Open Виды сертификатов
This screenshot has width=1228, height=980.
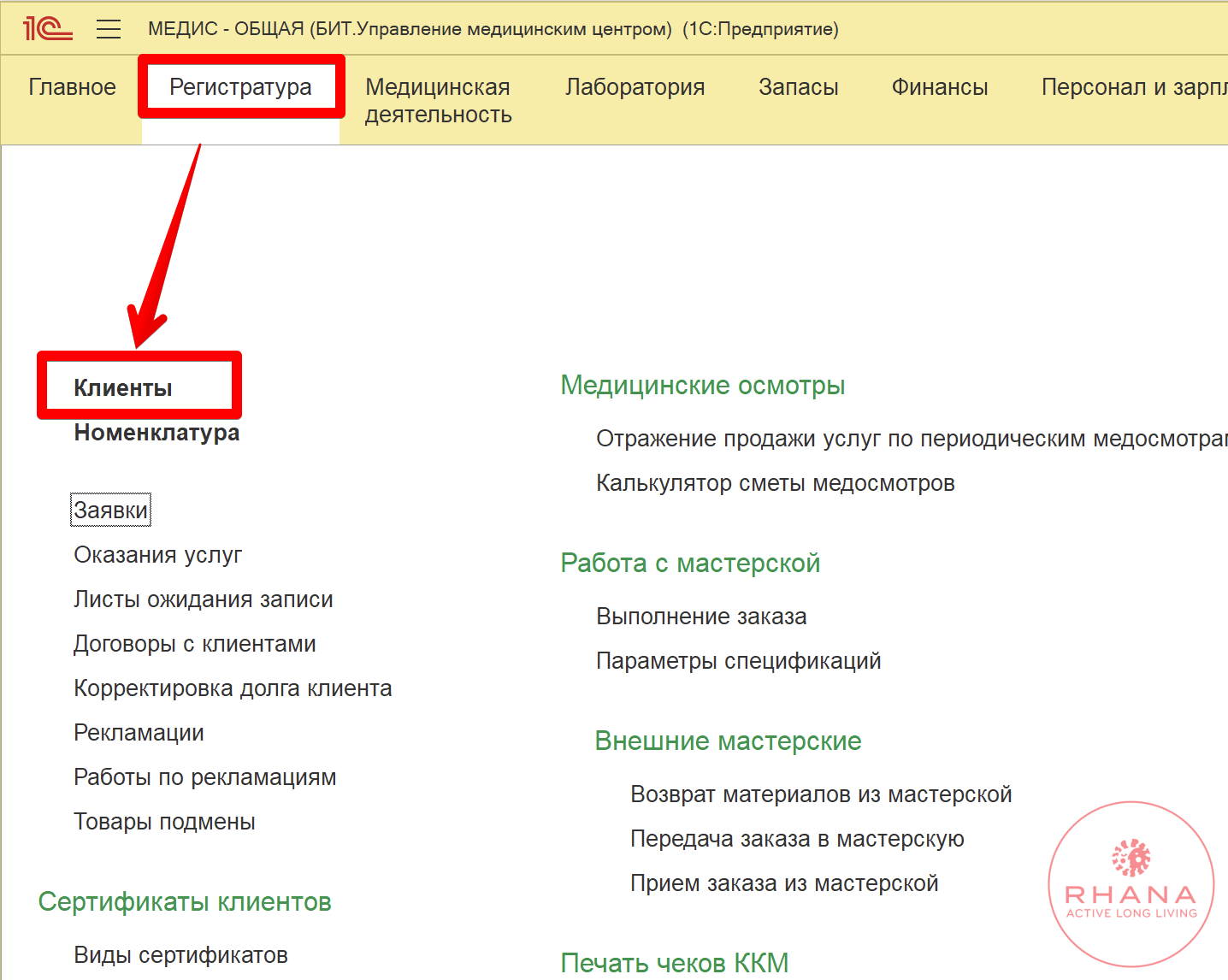point(180,955)
